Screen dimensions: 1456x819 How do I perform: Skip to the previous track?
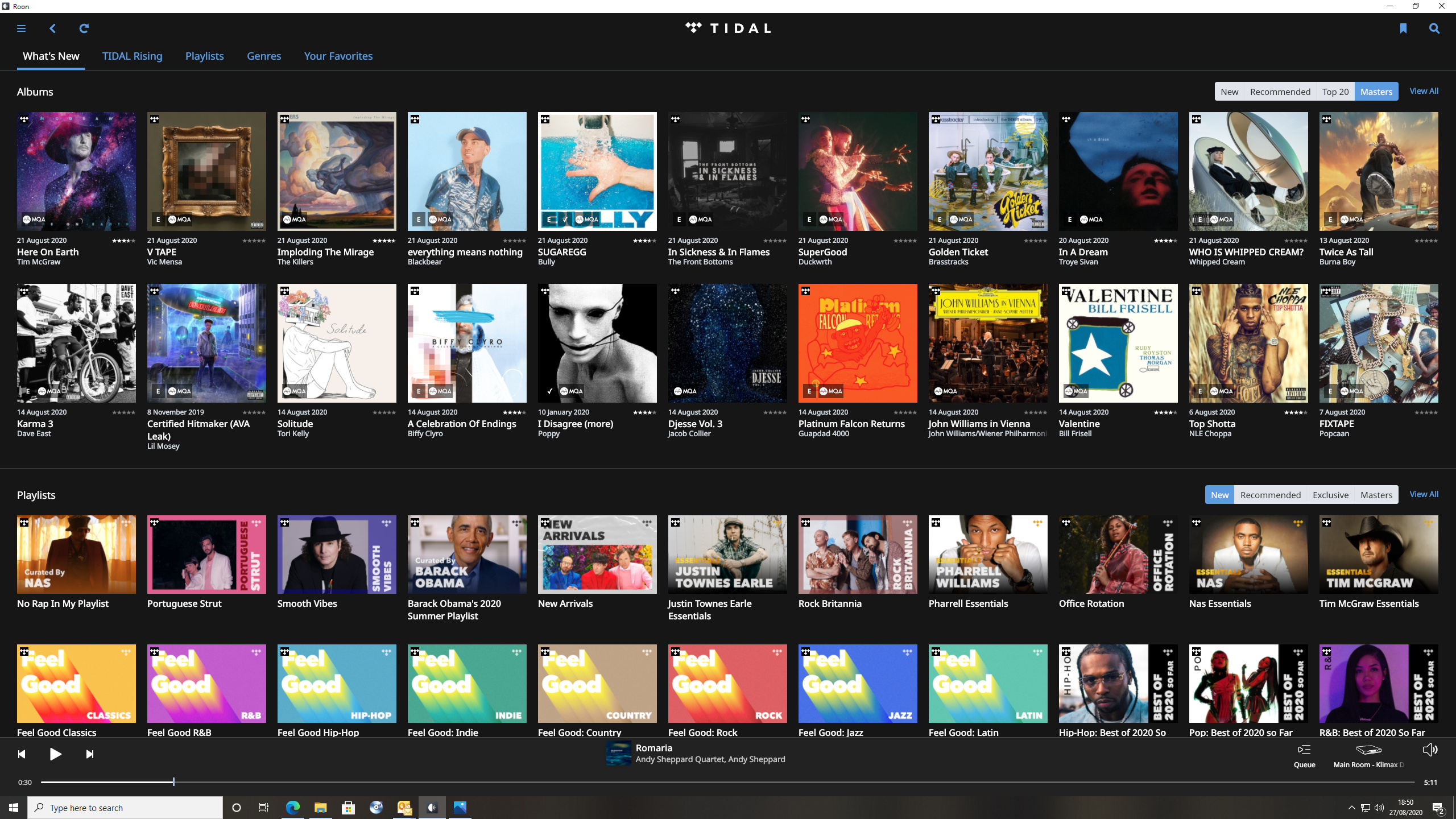click(x=22, y=754)
